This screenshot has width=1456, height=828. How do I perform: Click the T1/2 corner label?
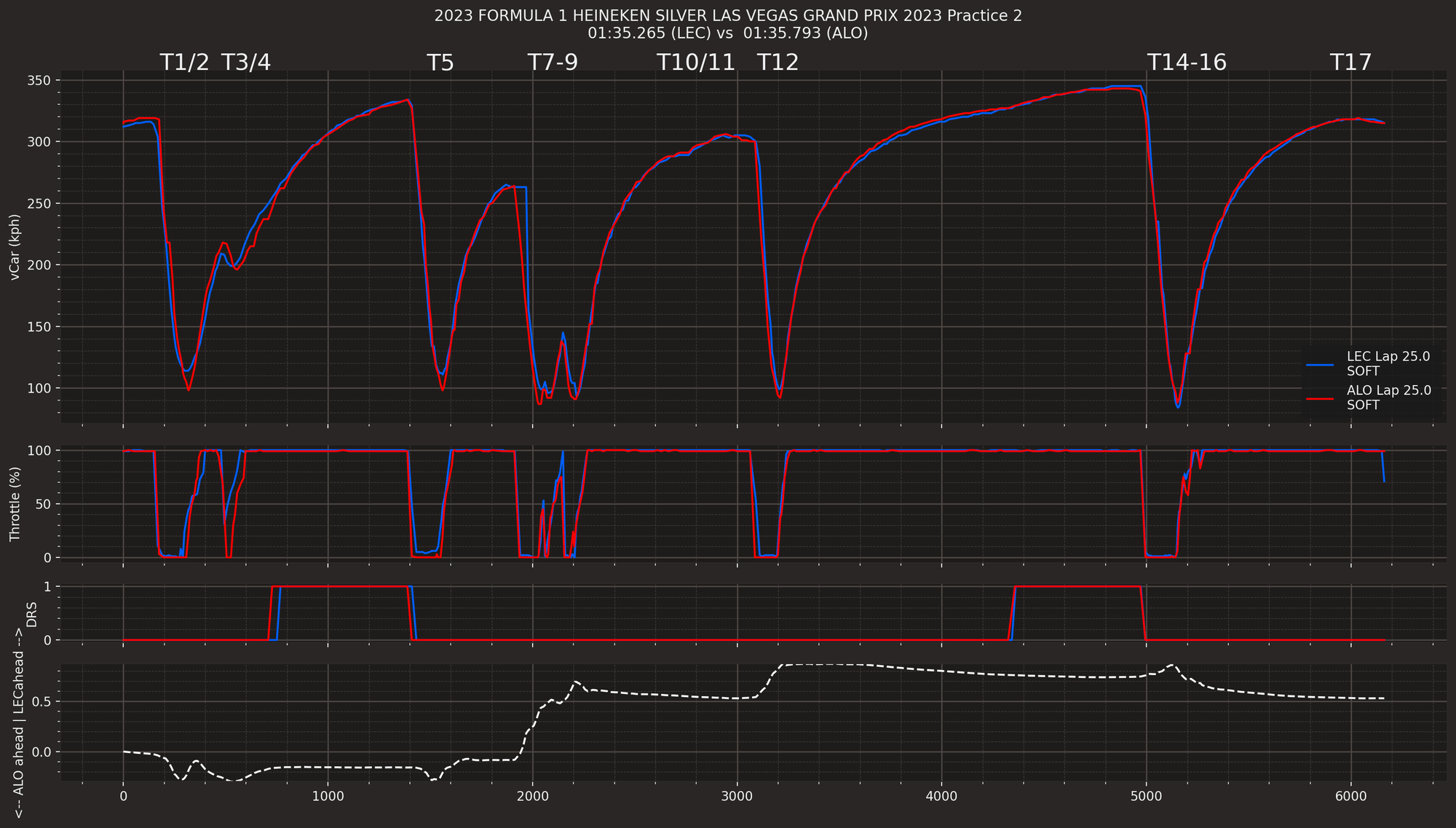[184, 63]
